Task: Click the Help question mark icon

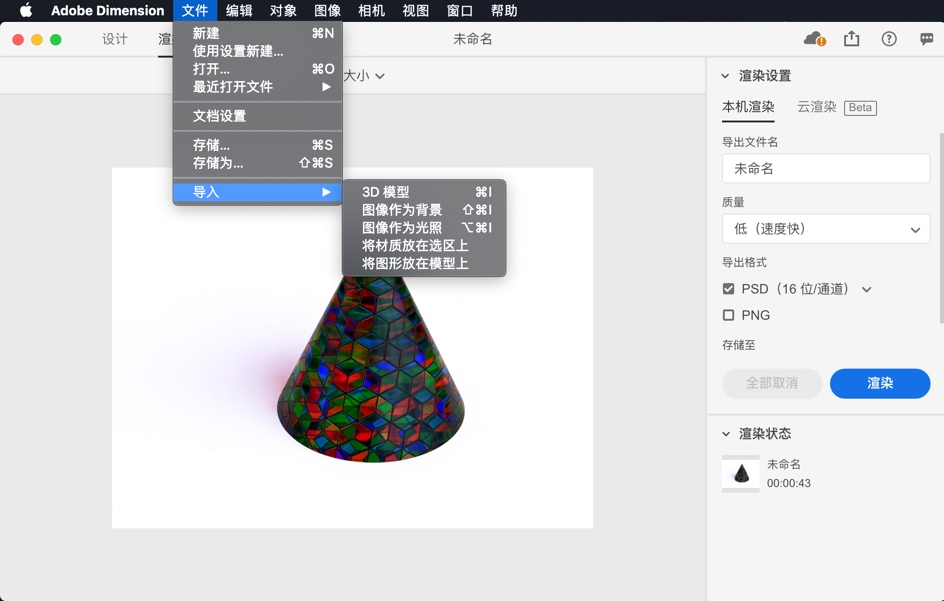Action: (888, 38)
